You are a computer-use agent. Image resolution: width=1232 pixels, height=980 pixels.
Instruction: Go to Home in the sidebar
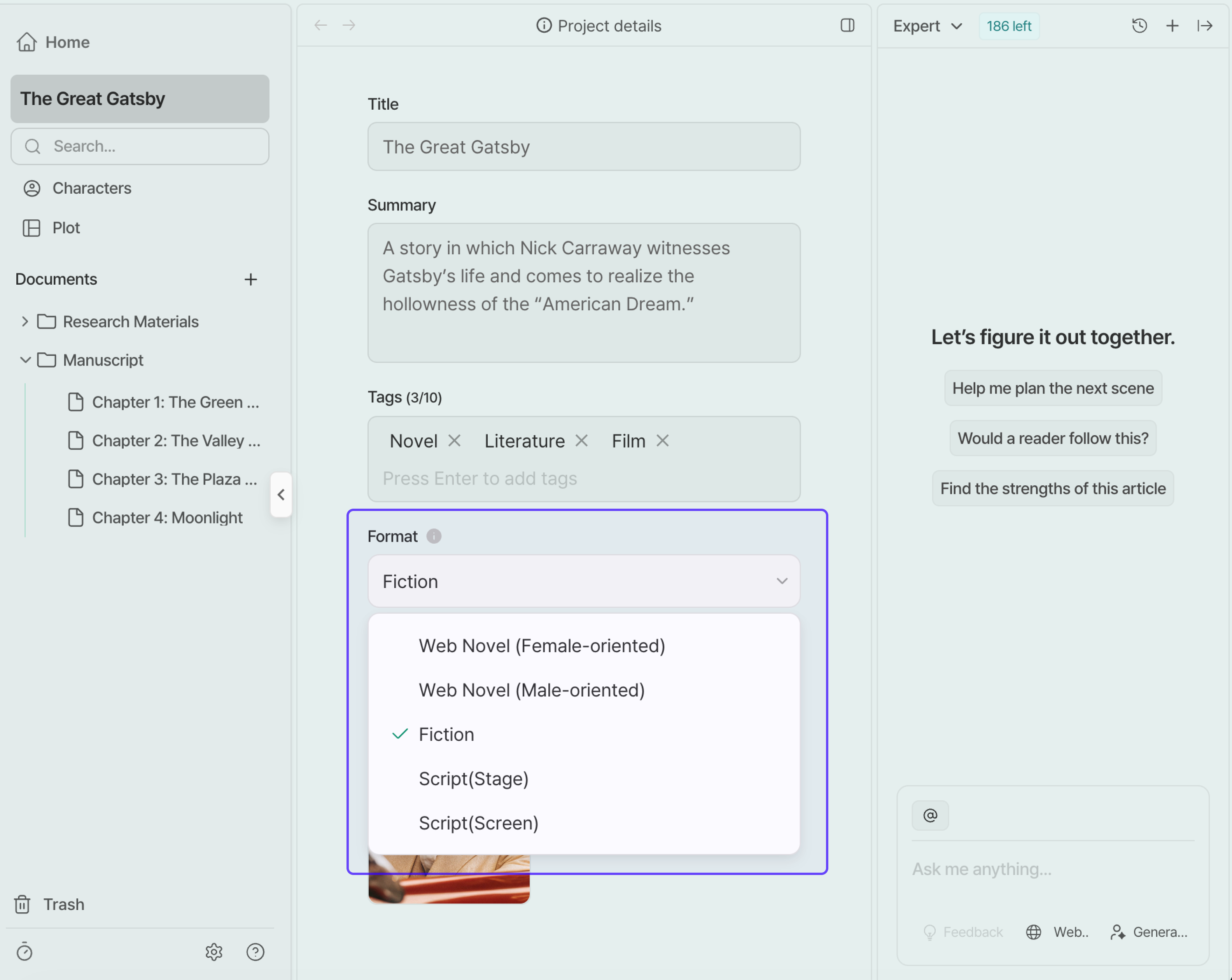[53, 42]
